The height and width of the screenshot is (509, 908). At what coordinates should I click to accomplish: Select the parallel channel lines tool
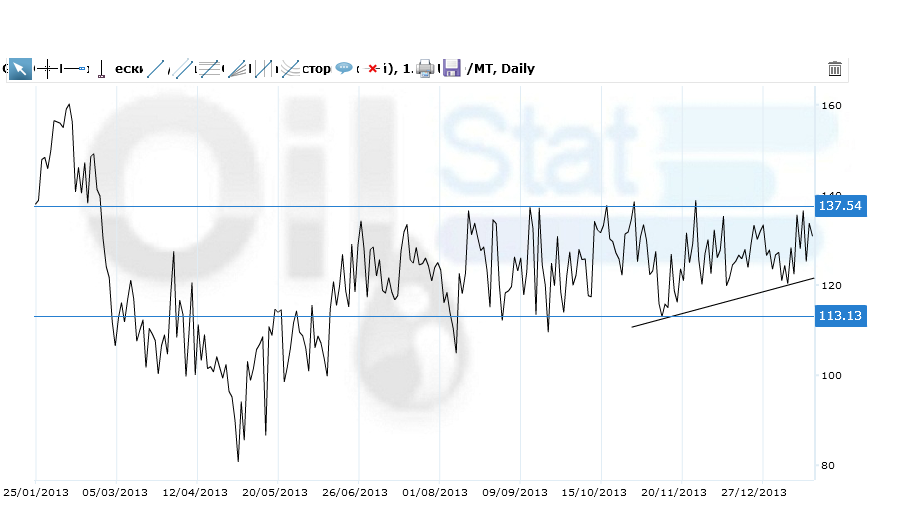183,69
